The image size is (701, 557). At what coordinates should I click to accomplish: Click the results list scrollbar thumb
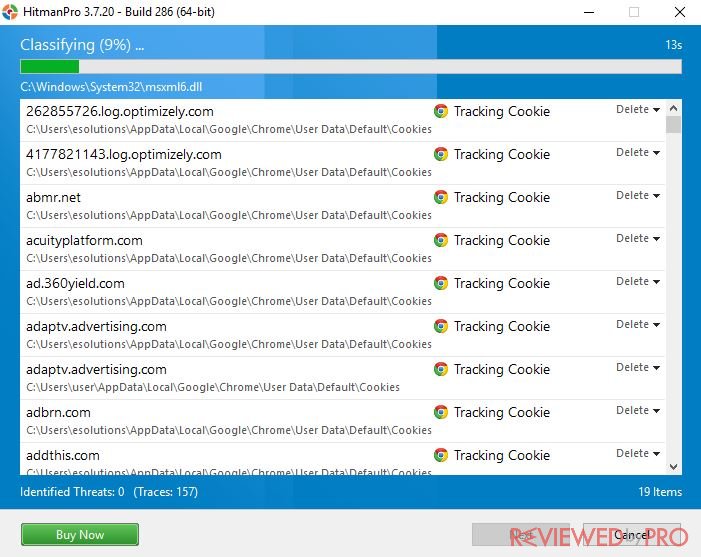click(x=673, y=124)
